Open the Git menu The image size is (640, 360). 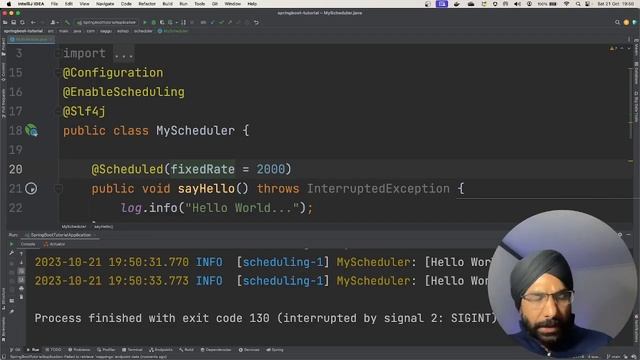coord(215,4)
